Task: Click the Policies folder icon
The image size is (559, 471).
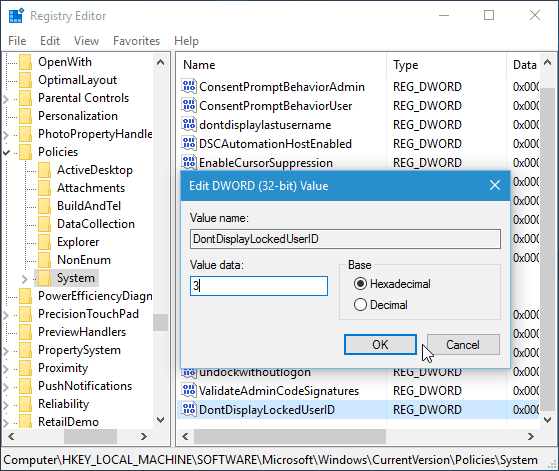Action: (26, 152)
